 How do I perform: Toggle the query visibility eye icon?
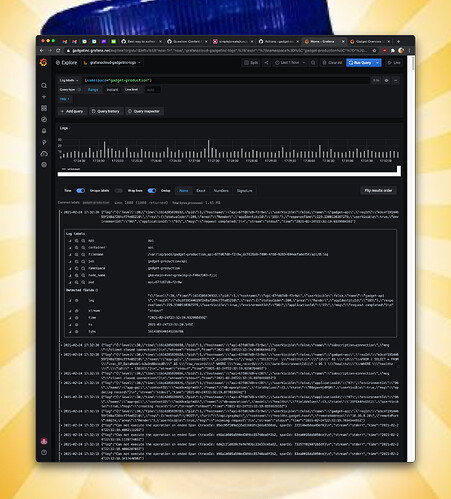(x=386, y=80)
